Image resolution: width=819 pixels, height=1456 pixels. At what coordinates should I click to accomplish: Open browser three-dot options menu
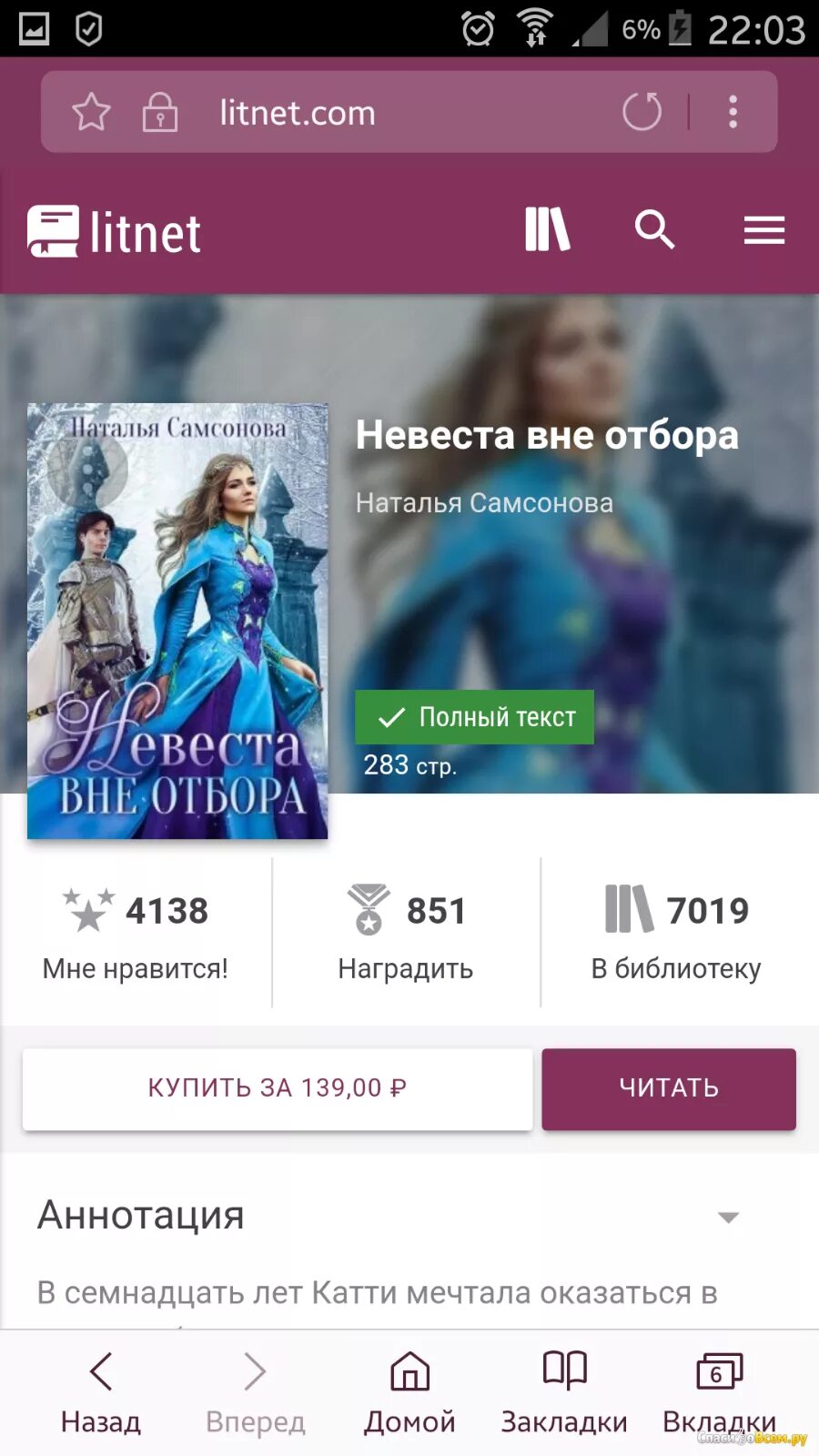click(733, 112)
